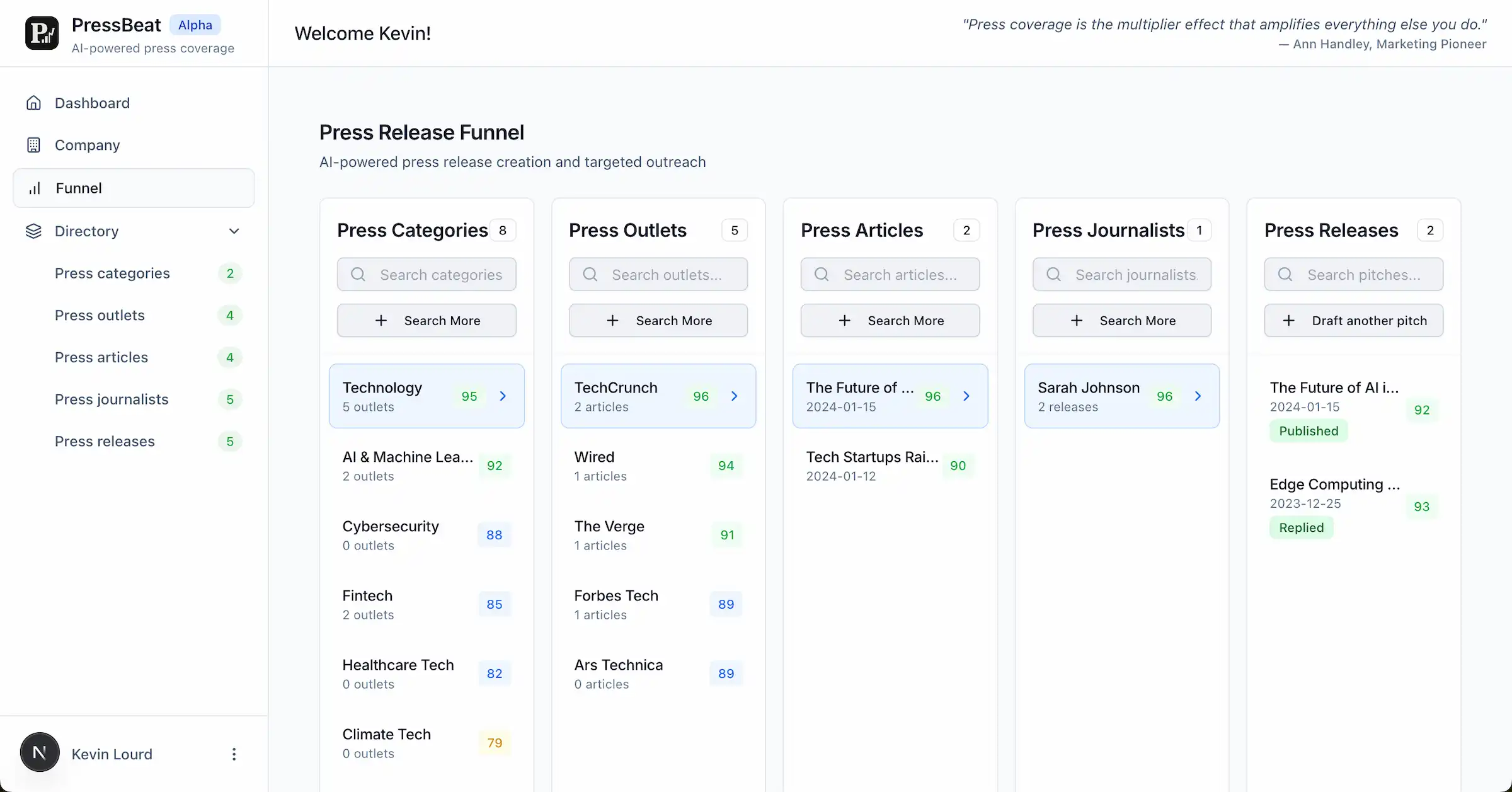1512x792 pixels.
Task: Expand Sarah Johnson chevron arrow
Action: pyautogui.click(x=1198, y=396)
